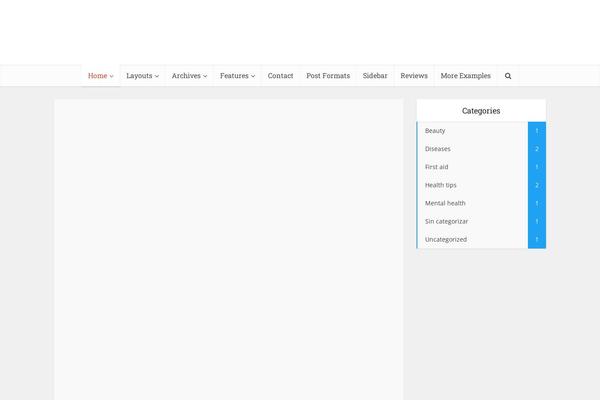The height and width of the screenshot is (400, 600).
Task: Click the post count badge for Diseases
Action: click(537, 149)
